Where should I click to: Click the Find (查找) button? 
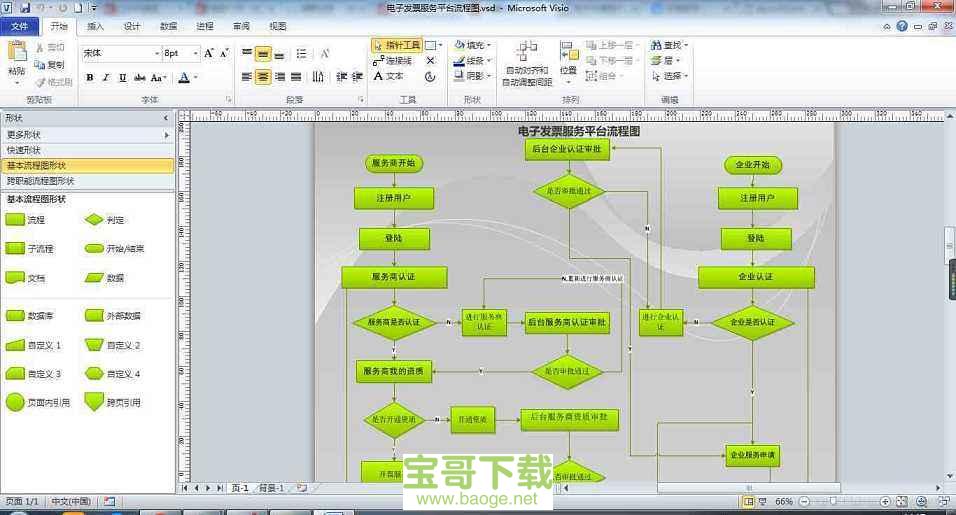click(x=669, y=45)
